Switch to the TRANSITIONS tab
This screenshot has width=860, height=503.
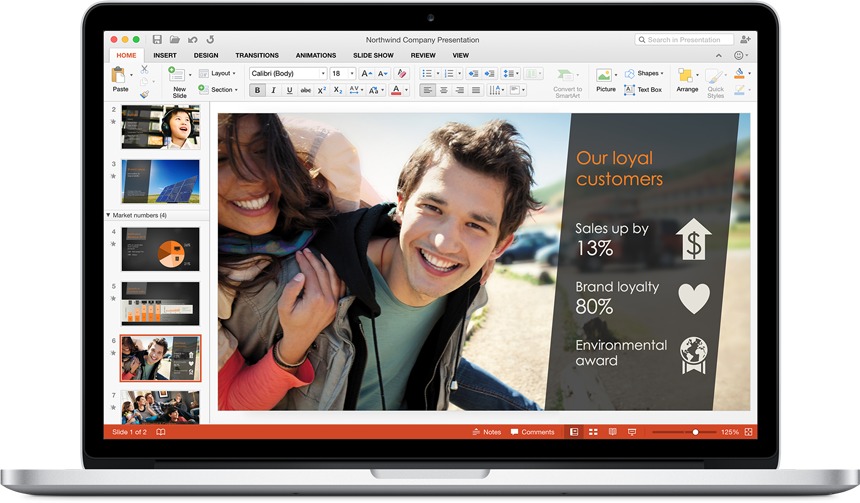(x=256, y=55)
